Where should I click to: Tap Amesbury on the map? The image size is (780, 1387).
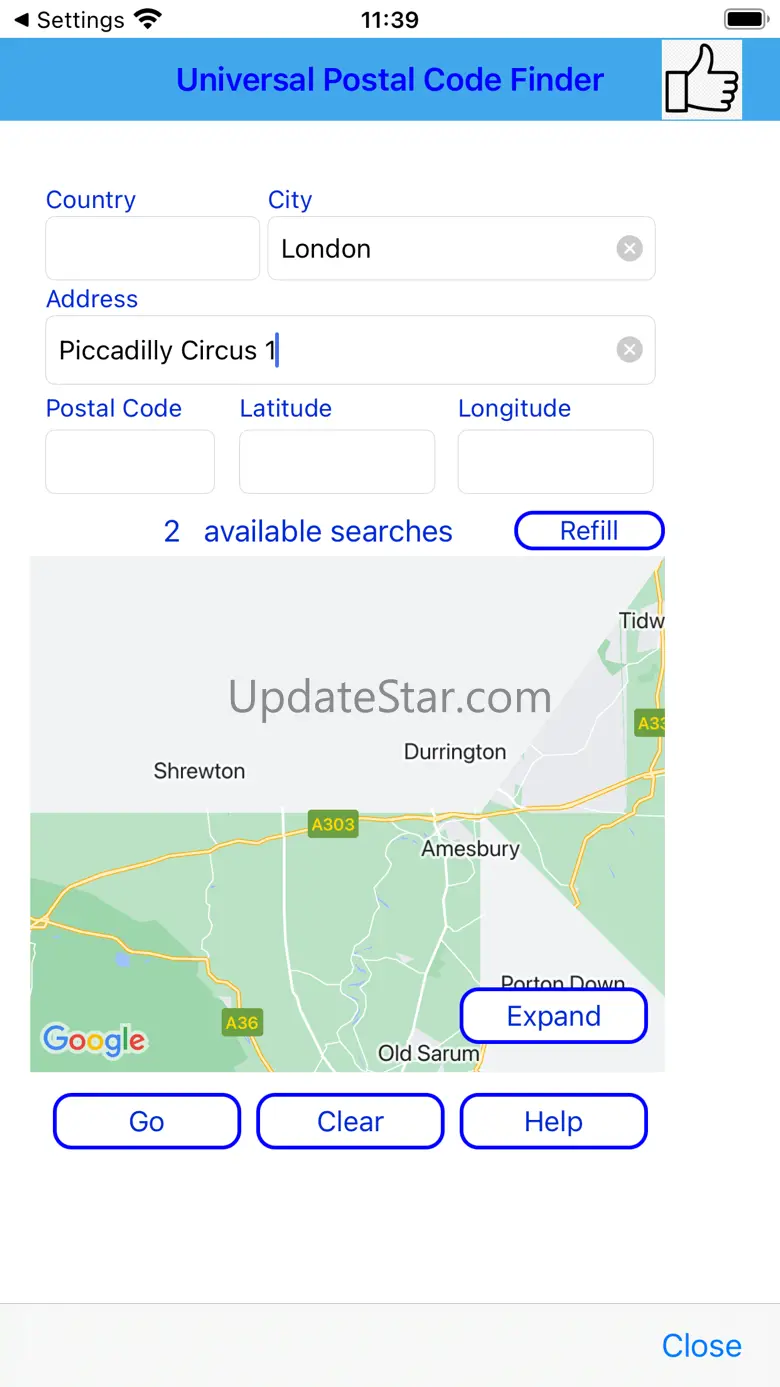pos(470,849)
